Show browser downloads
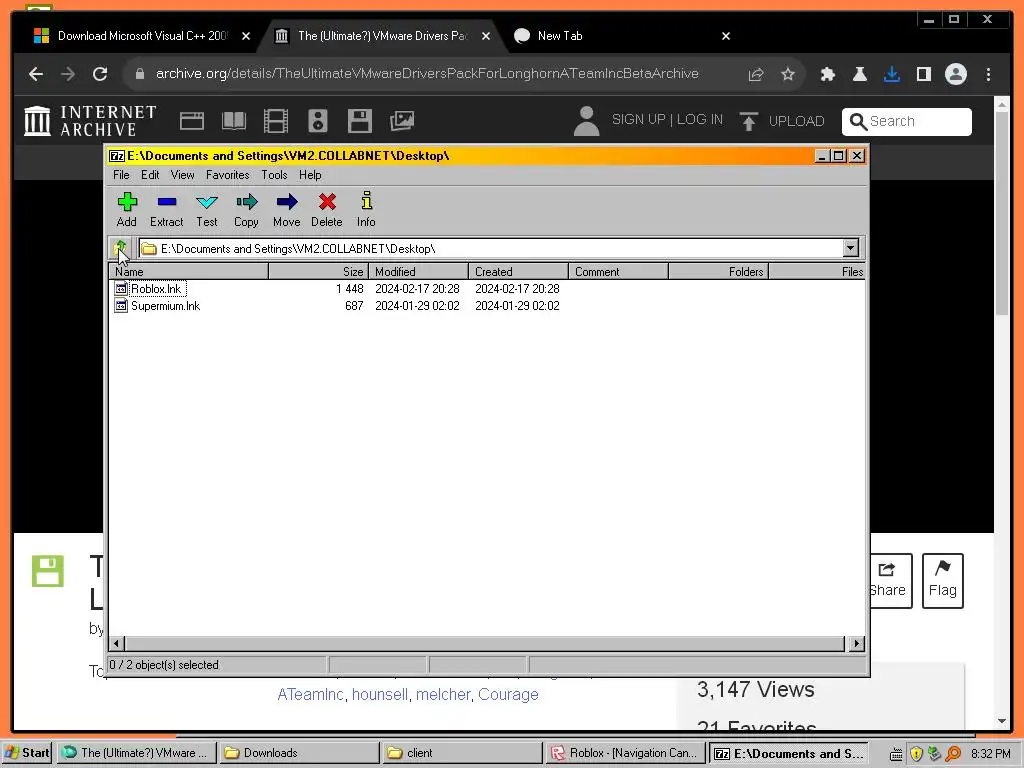Viewport: 1024px width, 768px height. 892,74
